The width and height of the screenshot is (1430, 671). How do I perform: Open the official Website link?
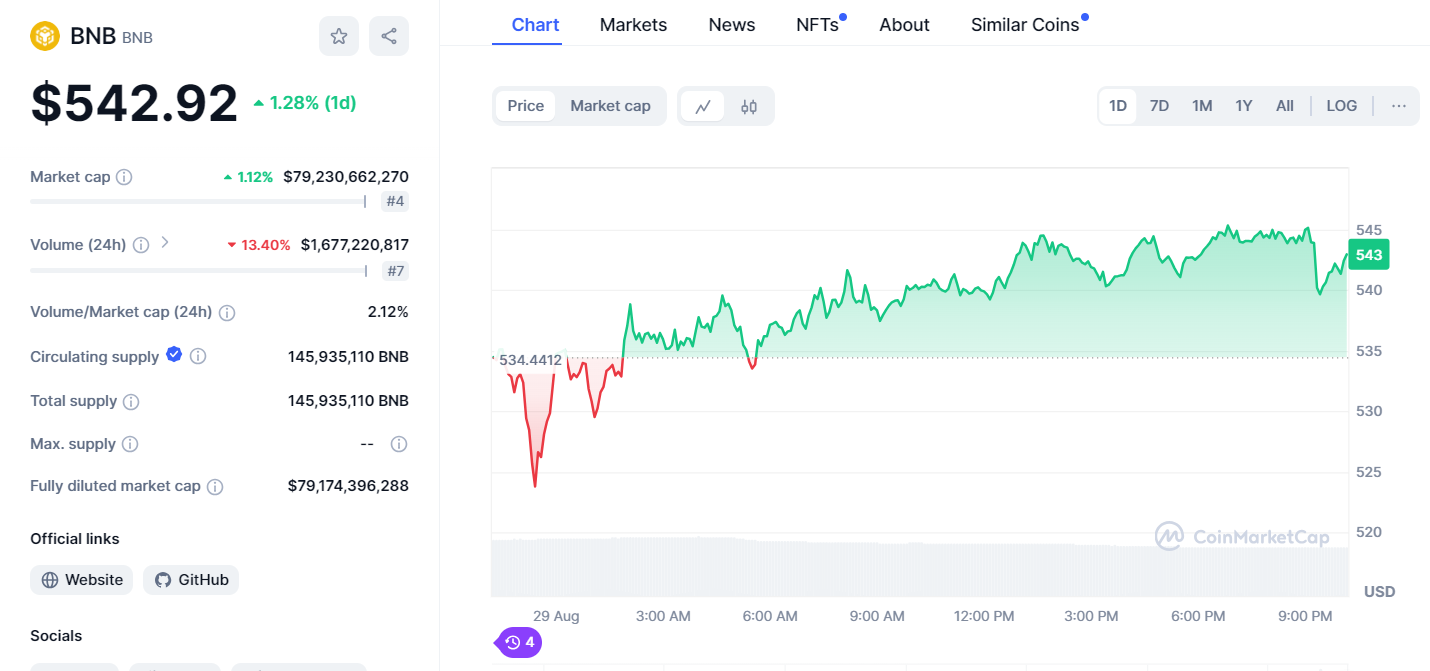82,580
